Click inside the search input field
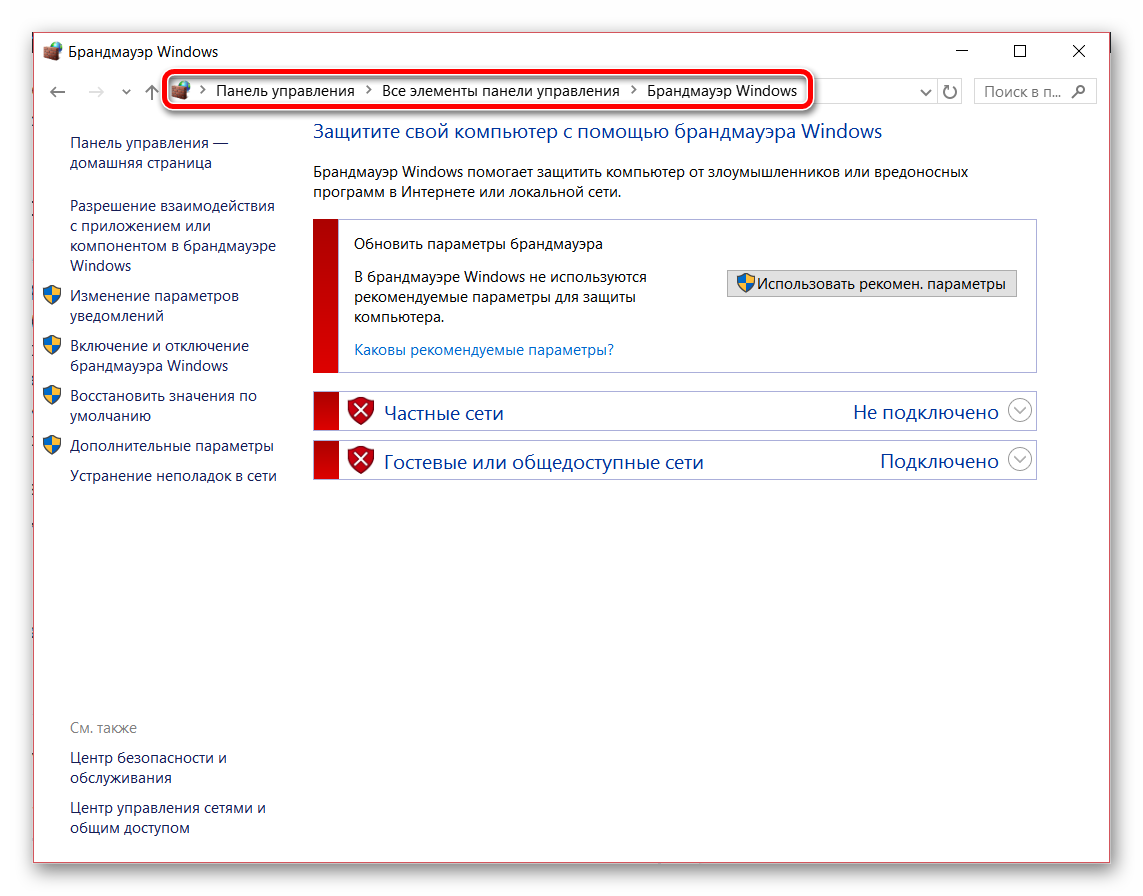1143x896 pixels. pos(1022,92)
